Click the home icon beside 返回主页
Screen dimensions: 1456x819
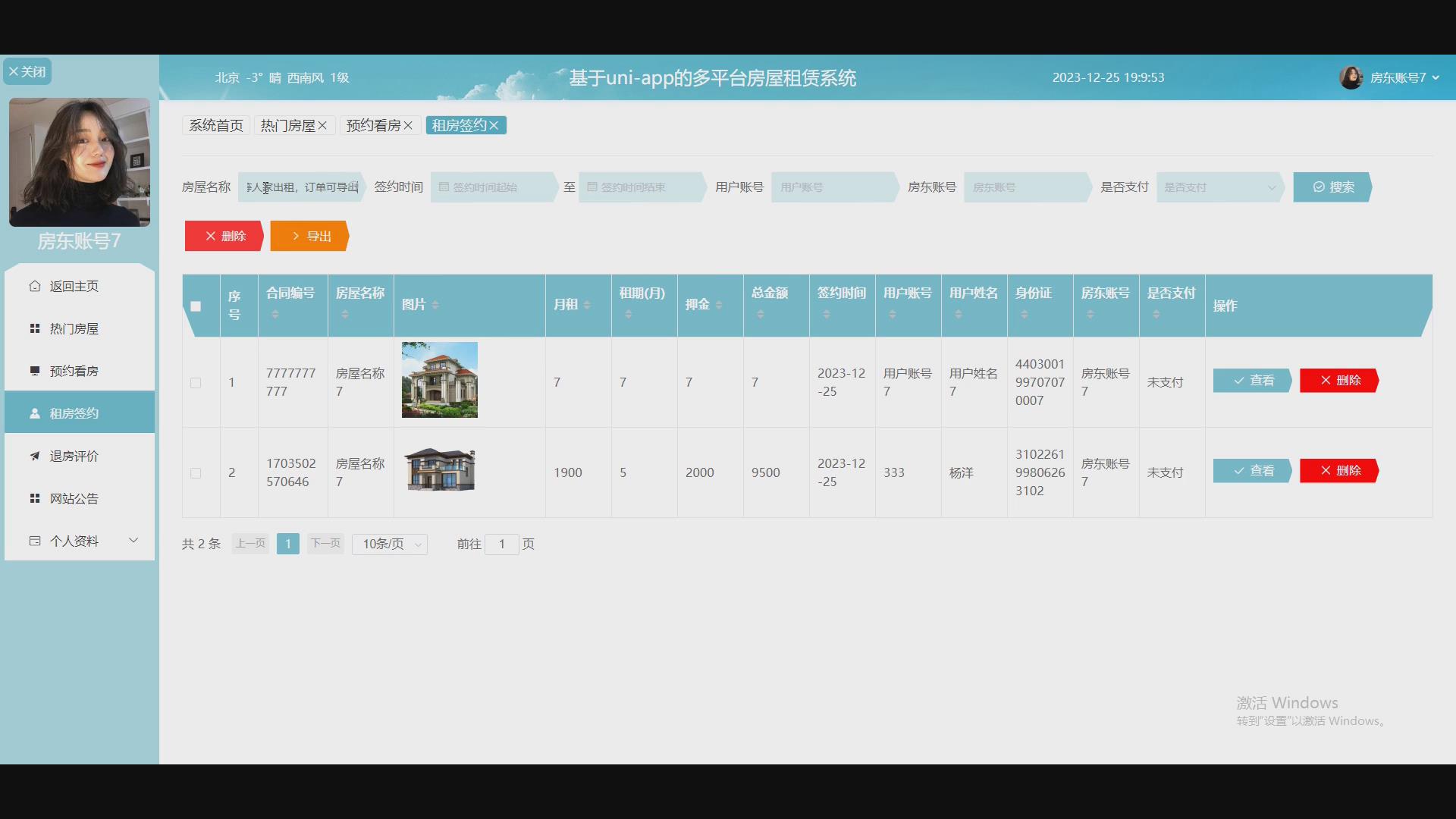[x=35, y=286]
